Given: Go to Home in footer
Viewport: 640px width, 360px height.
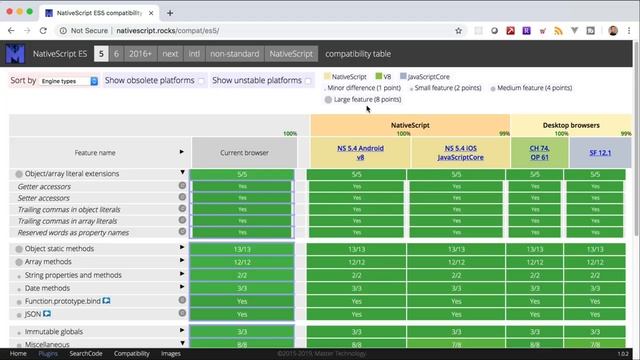Looking at the screenshot, I should [x=18, y=353].
